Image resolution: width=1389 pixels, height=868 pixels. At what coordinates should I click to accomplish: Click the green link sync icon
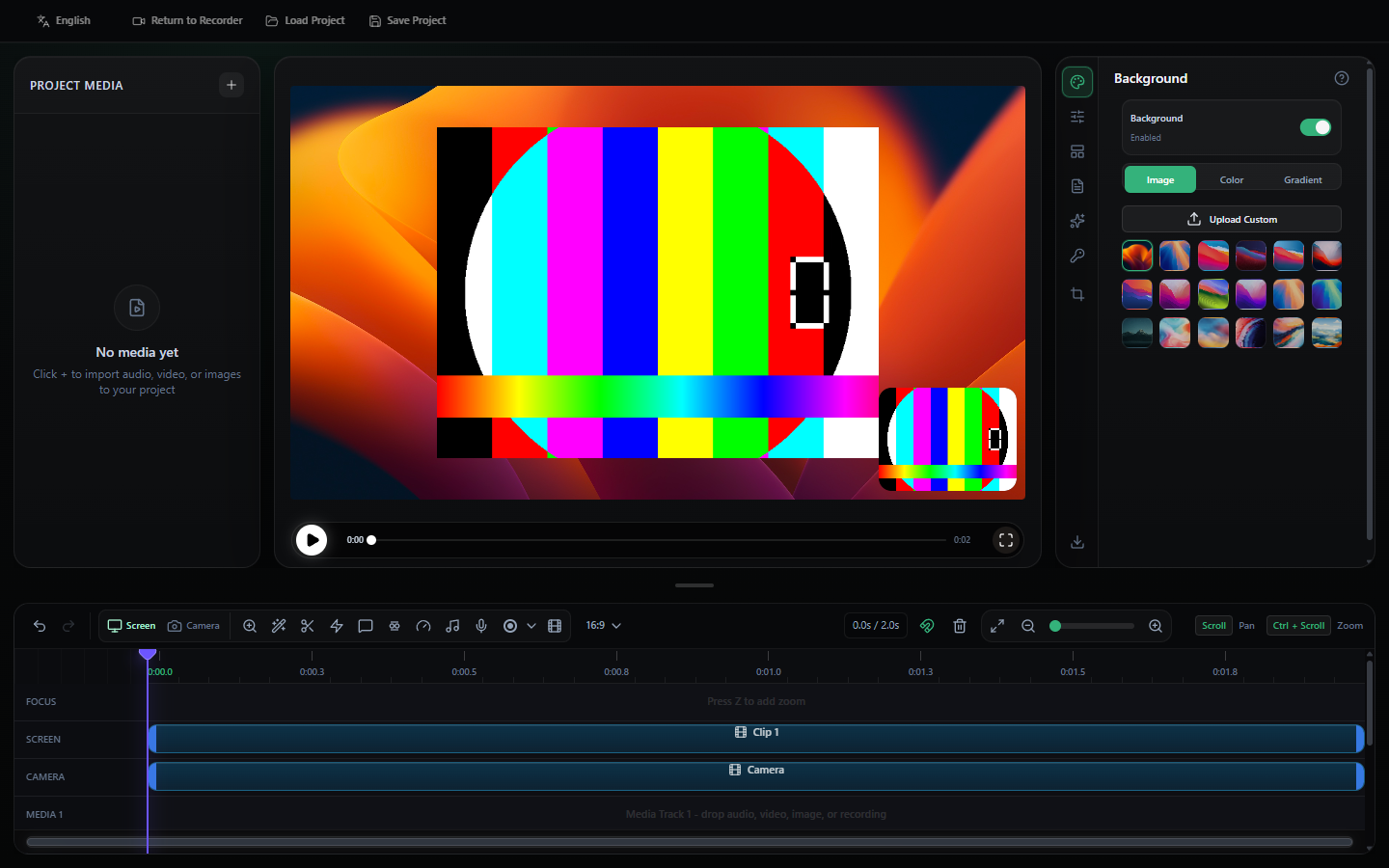click(927, 626)
